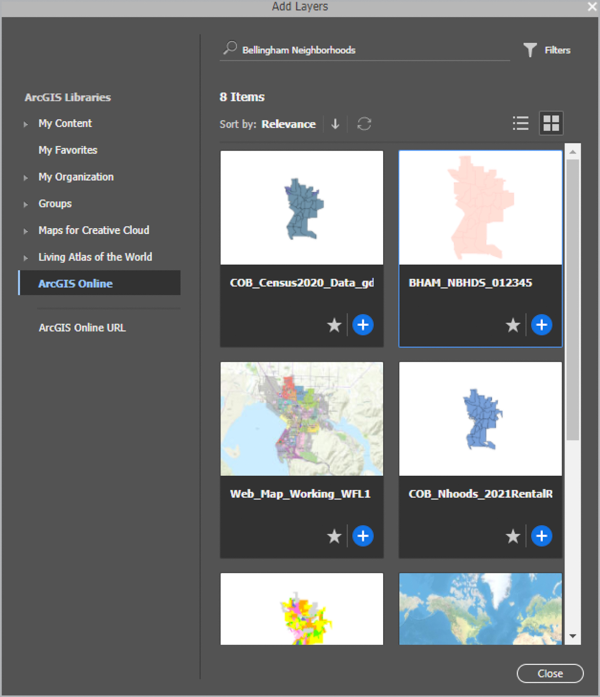Viewport: 600px width, 697px height.
Task: Open My Favorites library
Action: [x=67, y=150]
